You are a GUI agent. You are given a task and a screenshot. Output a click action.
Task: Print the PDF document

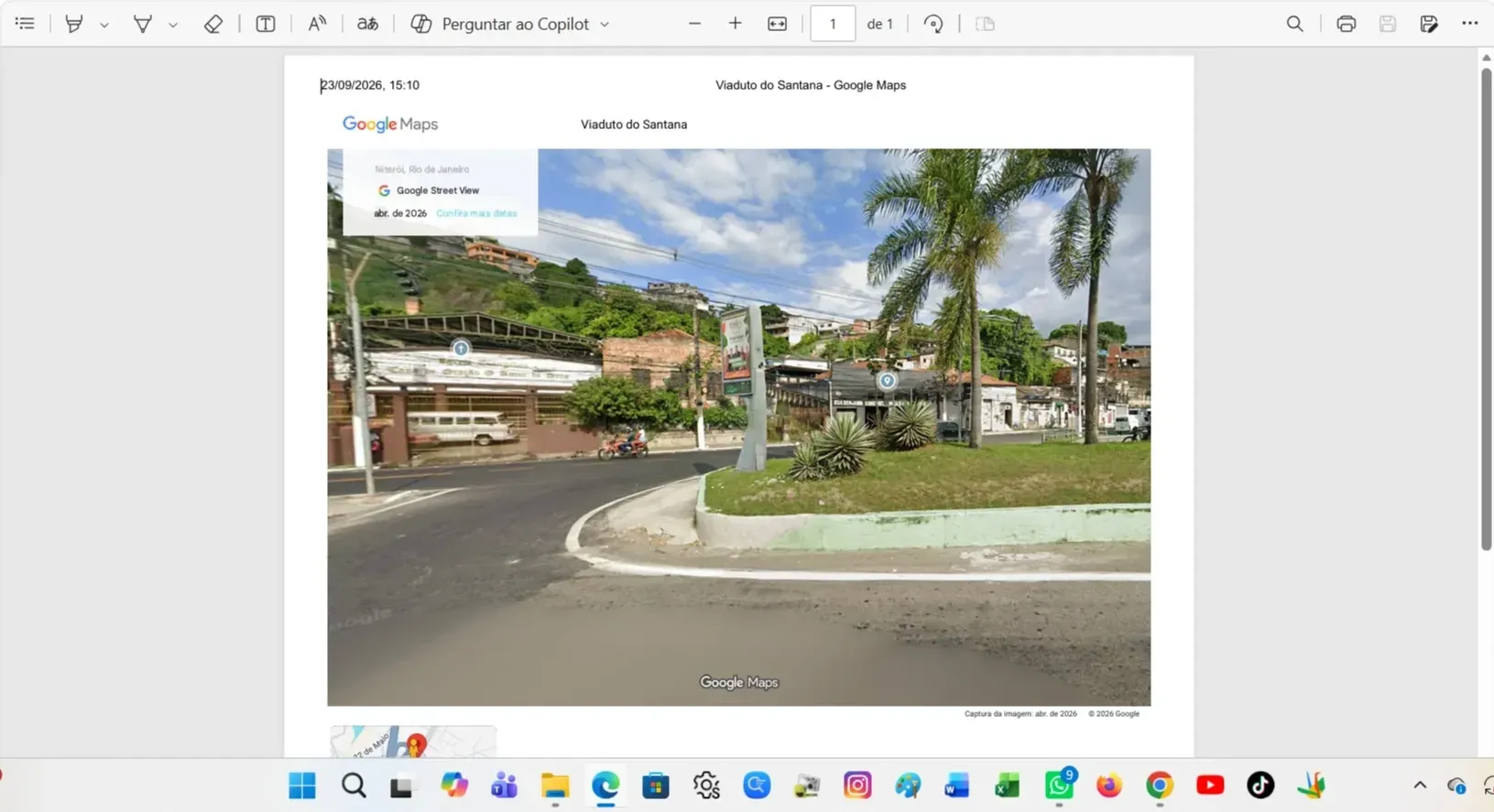pyautogui.click(x=1346, y=24)
